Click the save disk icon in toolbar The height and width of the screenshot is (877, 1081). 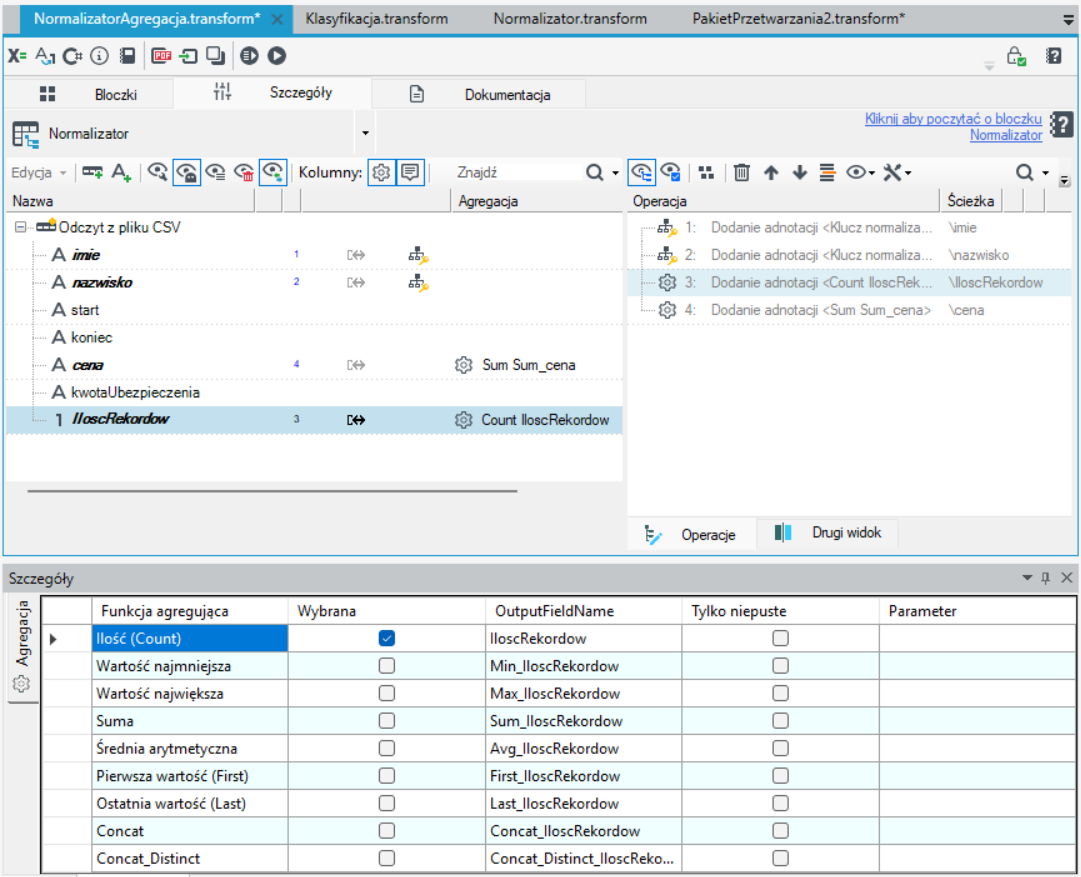(x=128, y=56)
